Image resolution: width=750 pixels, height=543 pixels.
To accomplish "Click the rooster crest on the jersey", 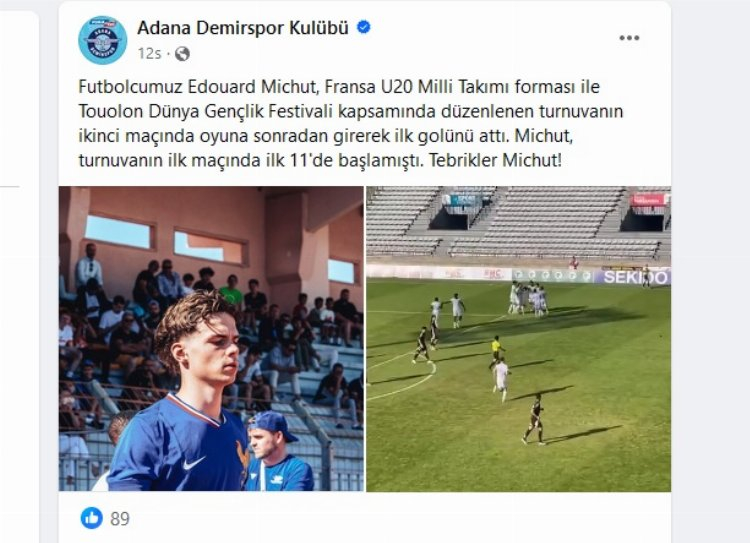I will click(x=243, y=458).
